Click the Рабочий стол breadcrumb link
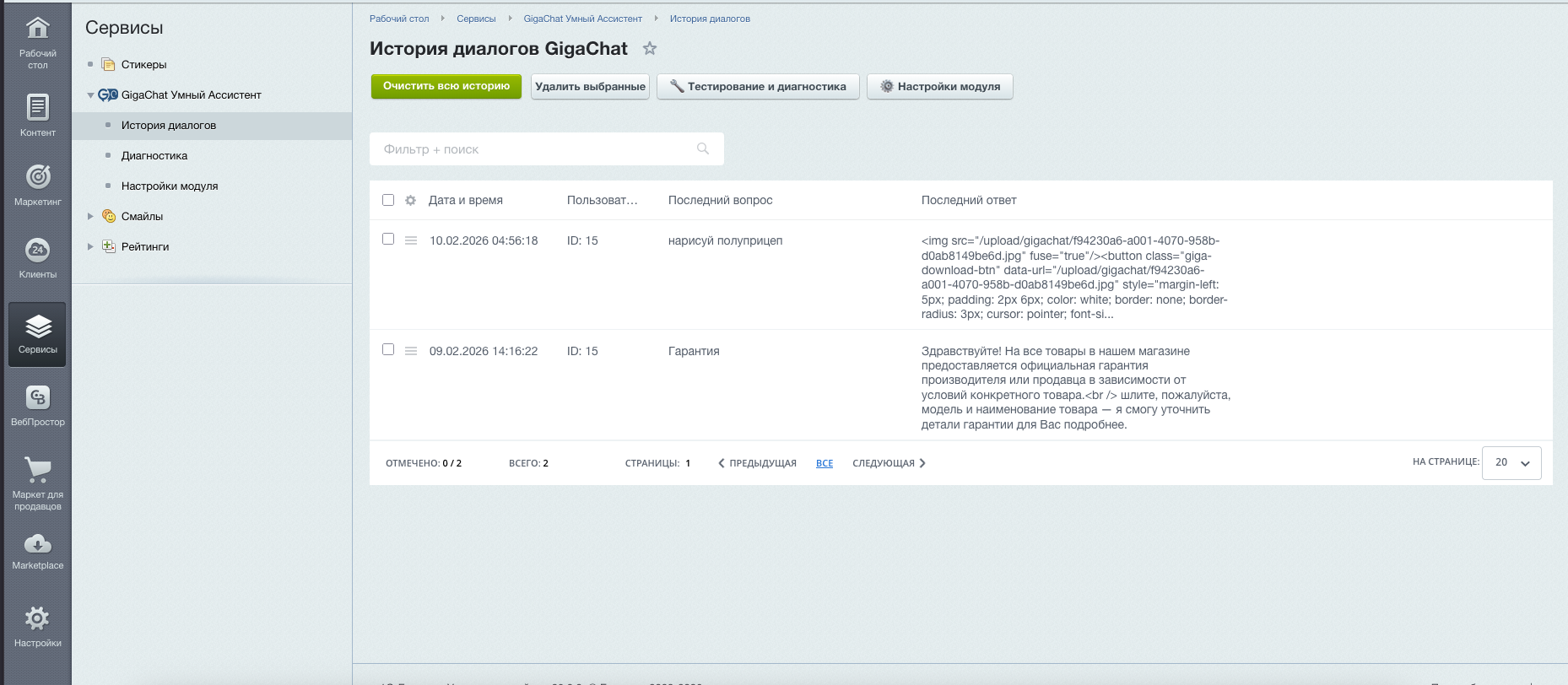The height and width of the screenshot is (685, 1568). (x=399, y=19)
